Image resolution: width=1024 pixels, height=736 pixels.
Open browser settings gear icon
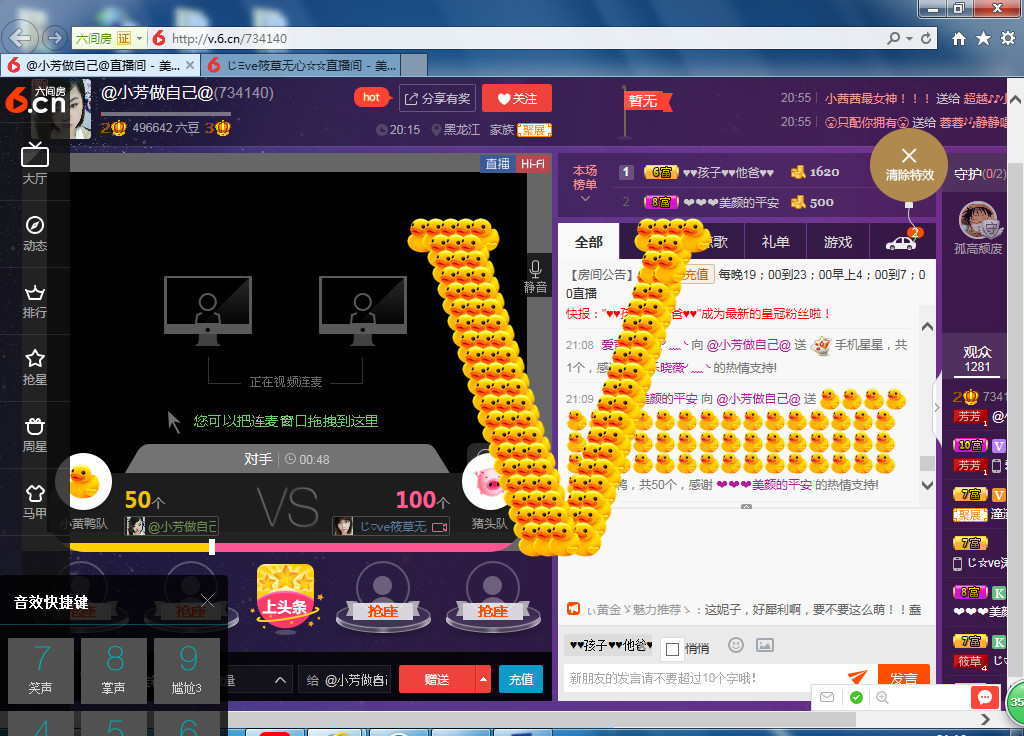coord(1008,38)
